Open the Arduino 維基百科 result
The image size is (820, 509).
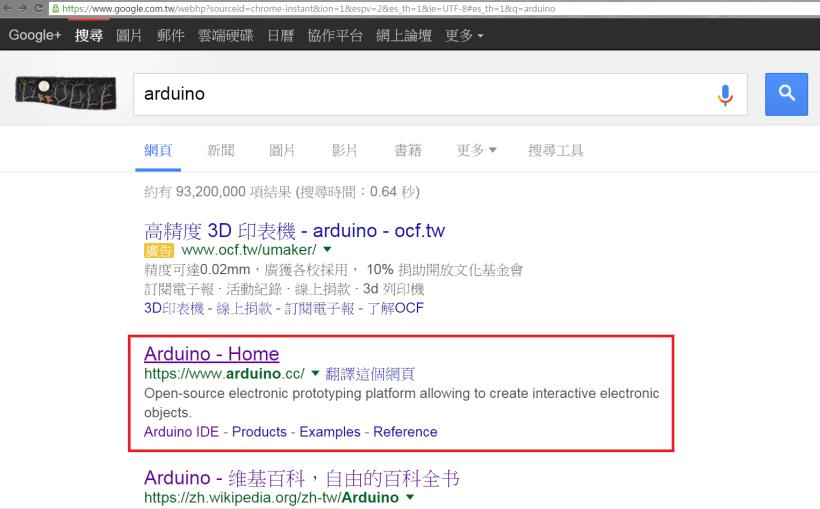click(x=301, y=477)
